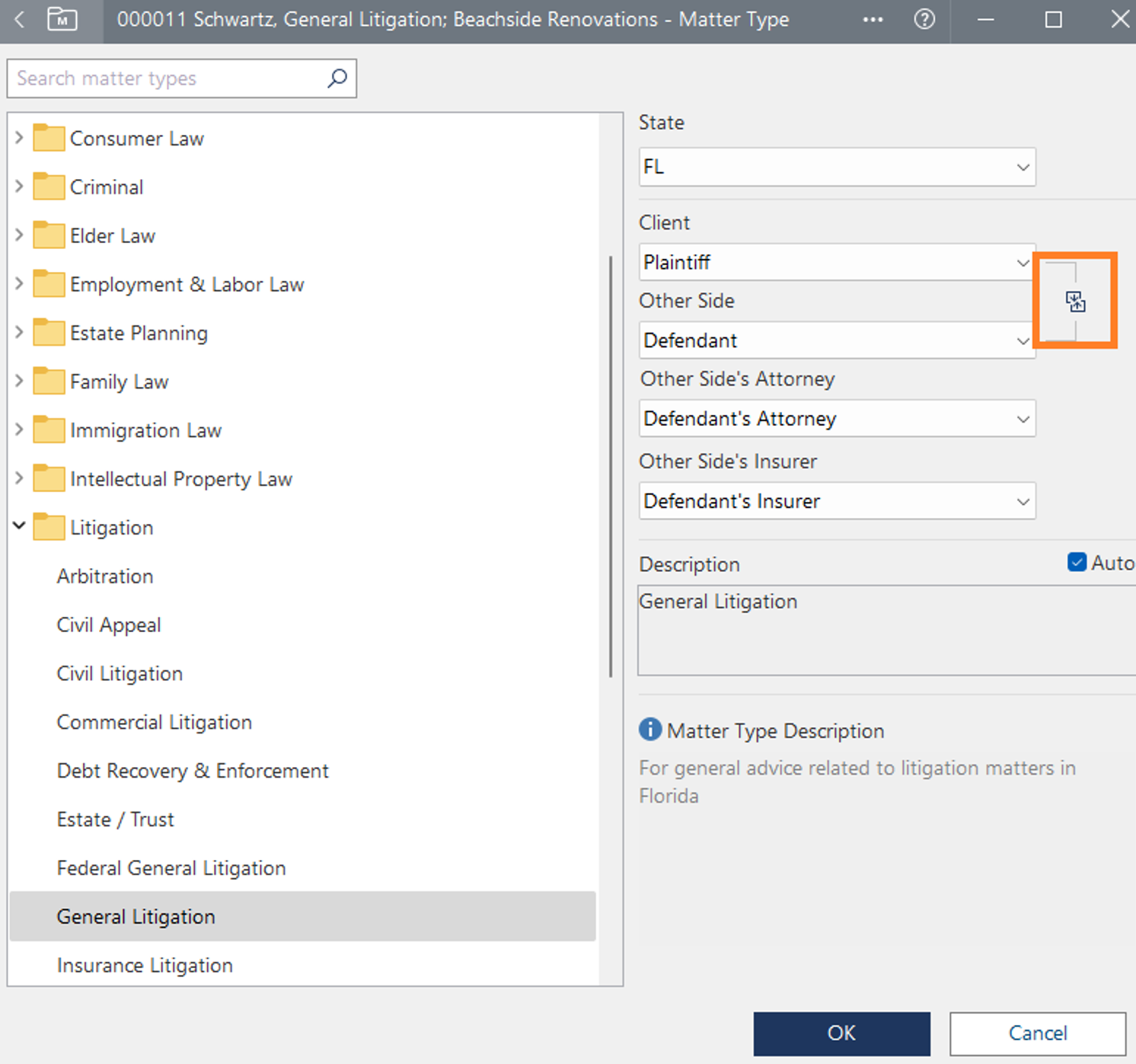Viewport: 1136px width, 1064px height.
Task: Select Debt Recovery & Enforcement matter type
Action: click(x=193, y=771)
